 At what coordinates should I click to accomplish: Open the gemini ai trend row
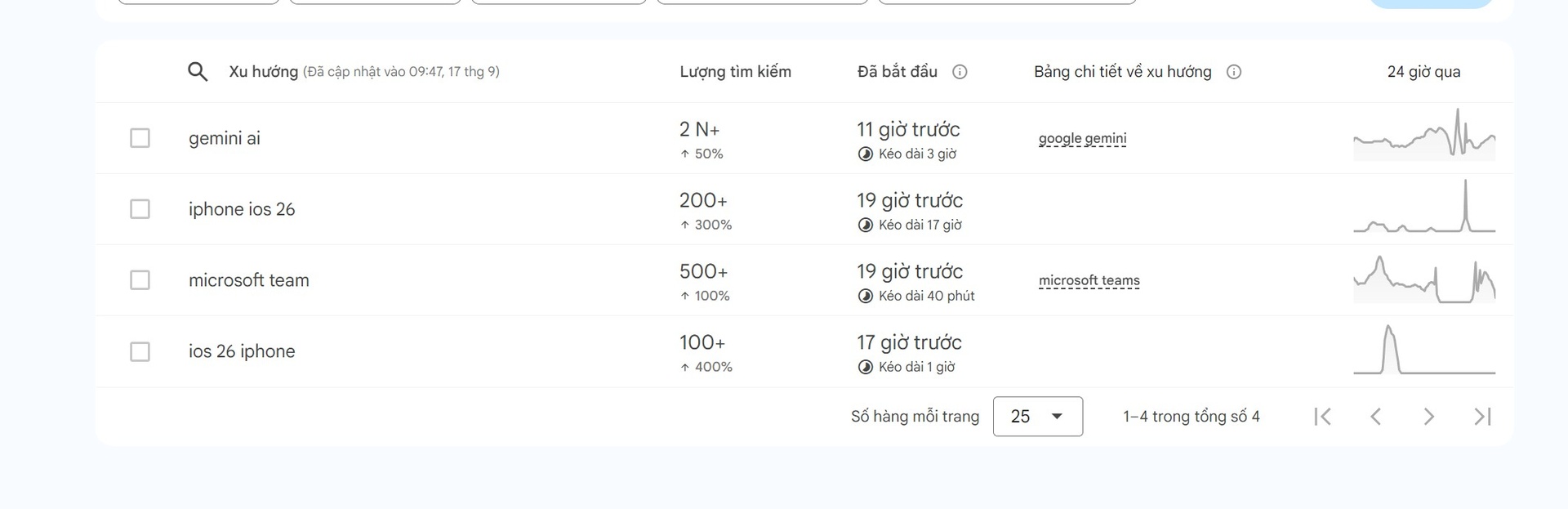click(225, 139)
